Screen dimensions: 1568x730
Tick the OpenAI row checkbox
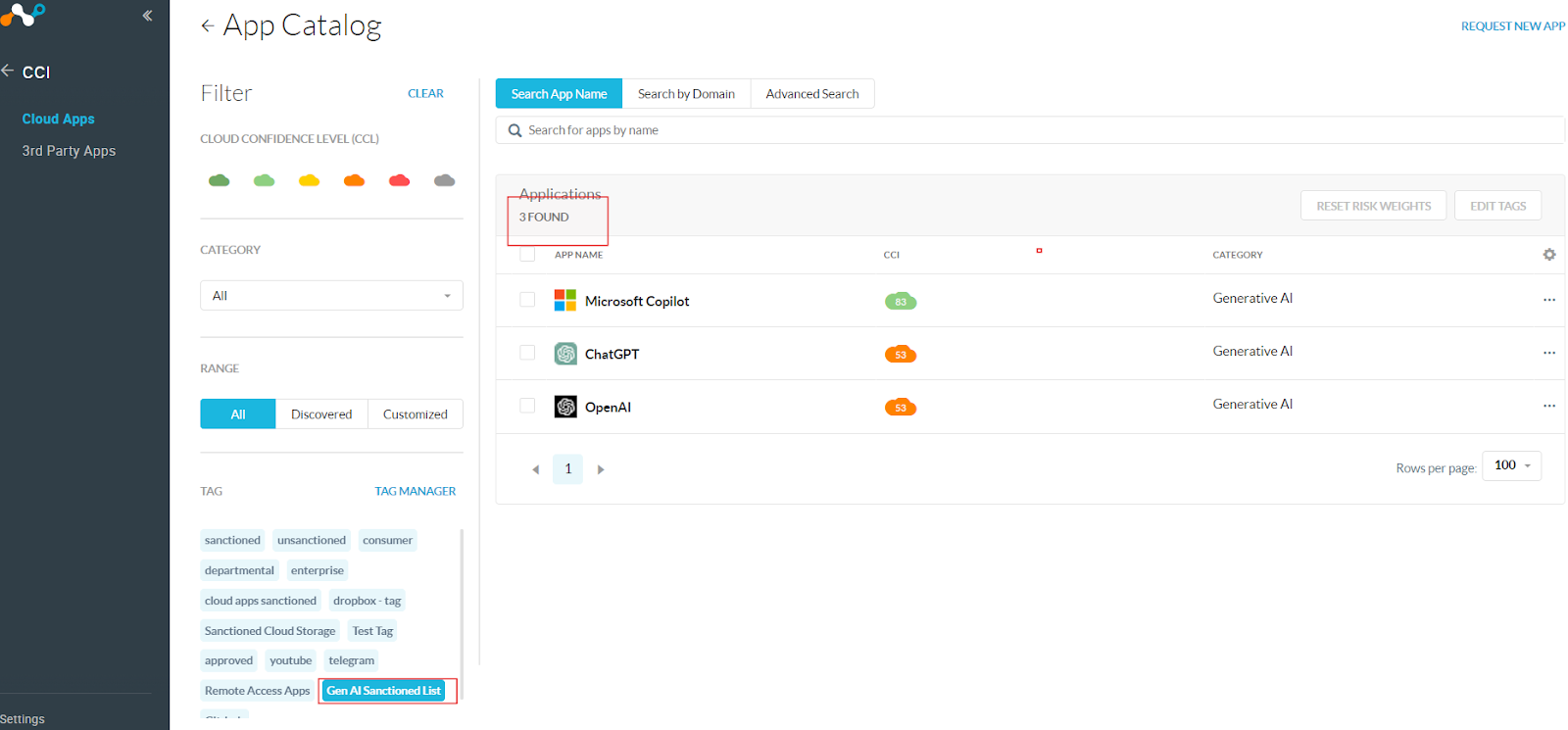click(527, 406)
